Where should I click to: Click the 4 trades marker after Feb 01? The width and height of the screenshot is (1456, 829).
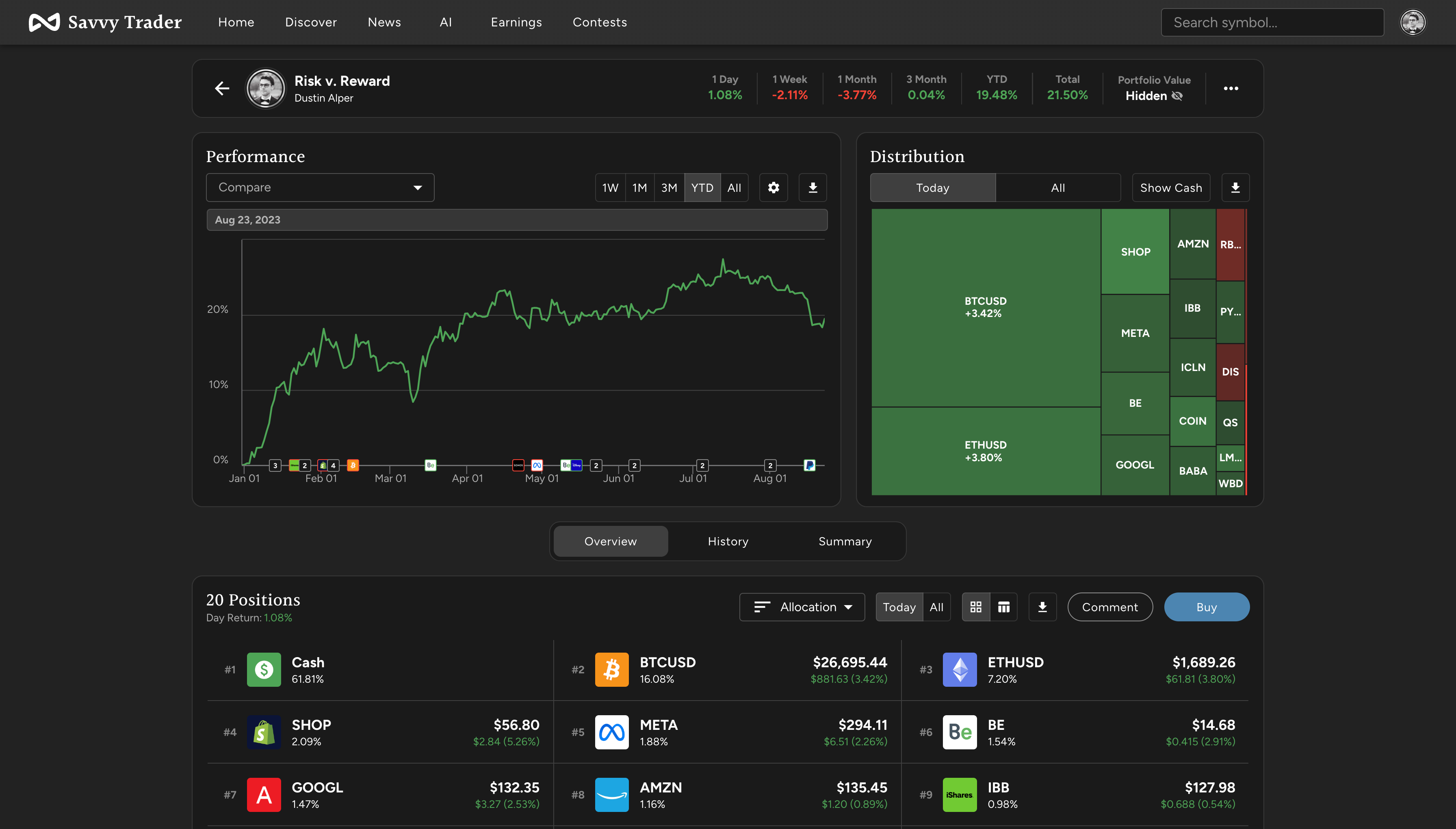pos(333,465)
